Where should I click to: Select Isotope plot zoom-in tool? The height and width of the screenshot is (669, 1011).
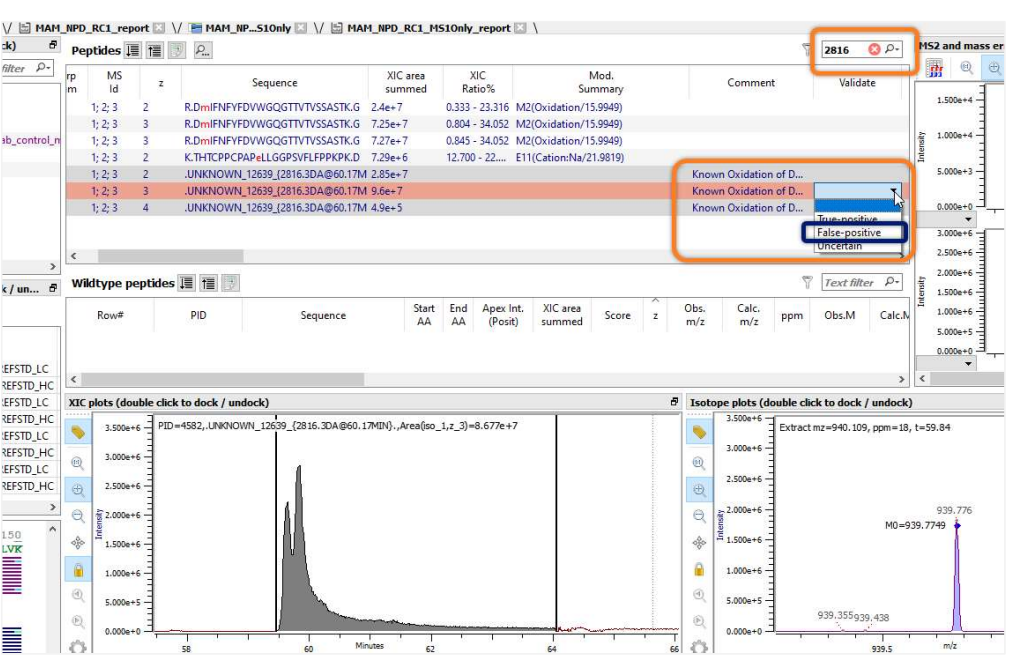pos(700,490)
